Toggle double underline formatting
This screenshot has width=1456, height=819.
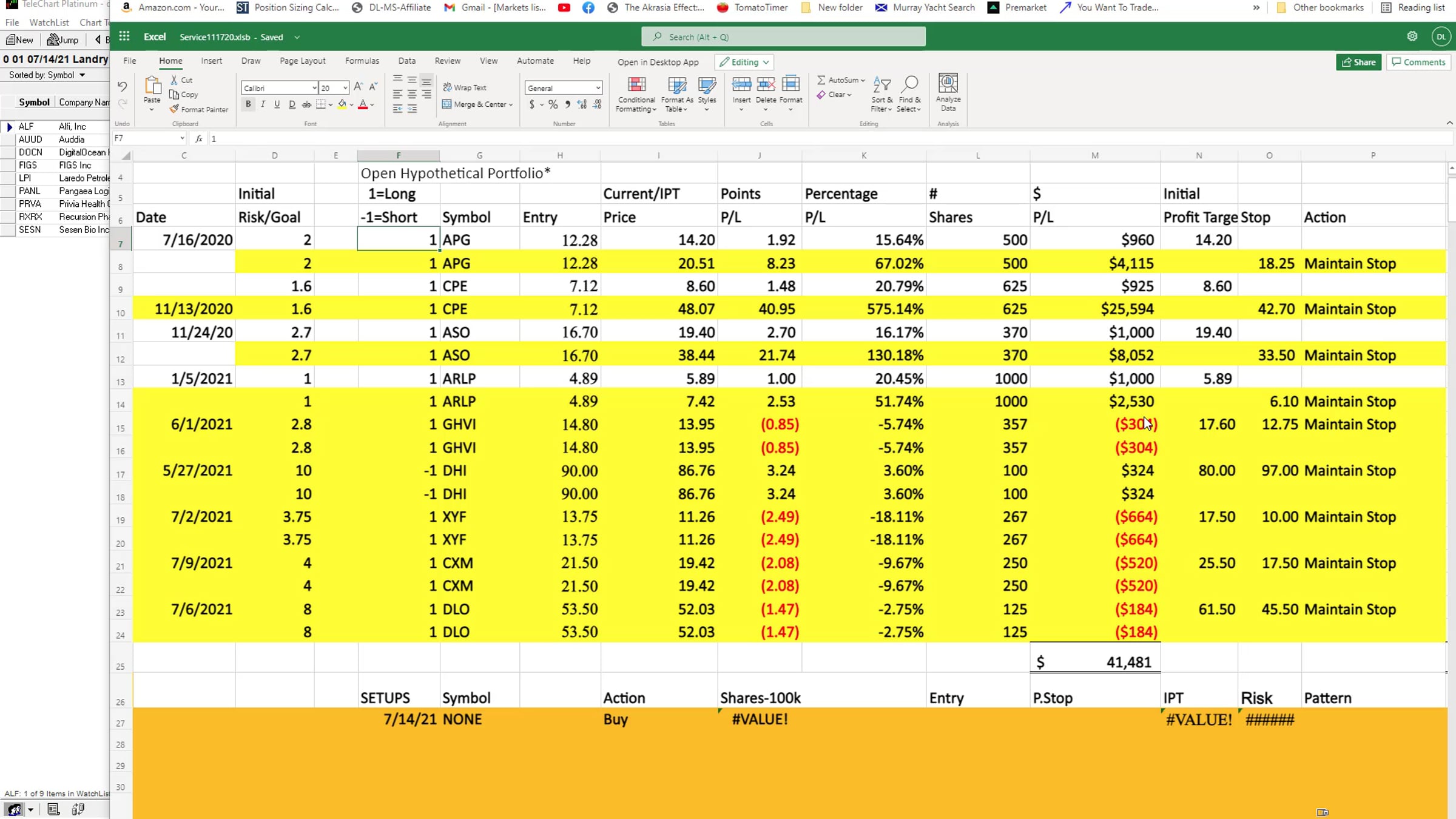[x=292, y=104]
